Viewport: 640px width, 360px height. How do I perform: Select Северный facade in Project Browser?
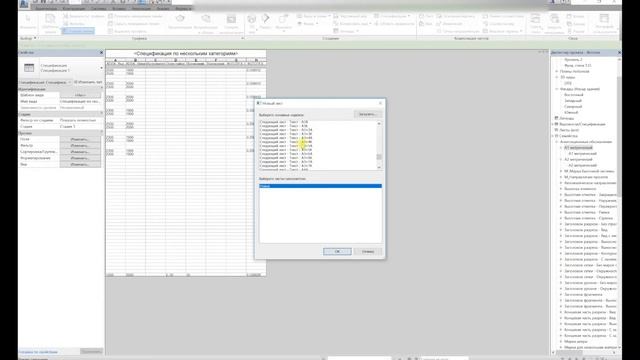click(573, 107)
